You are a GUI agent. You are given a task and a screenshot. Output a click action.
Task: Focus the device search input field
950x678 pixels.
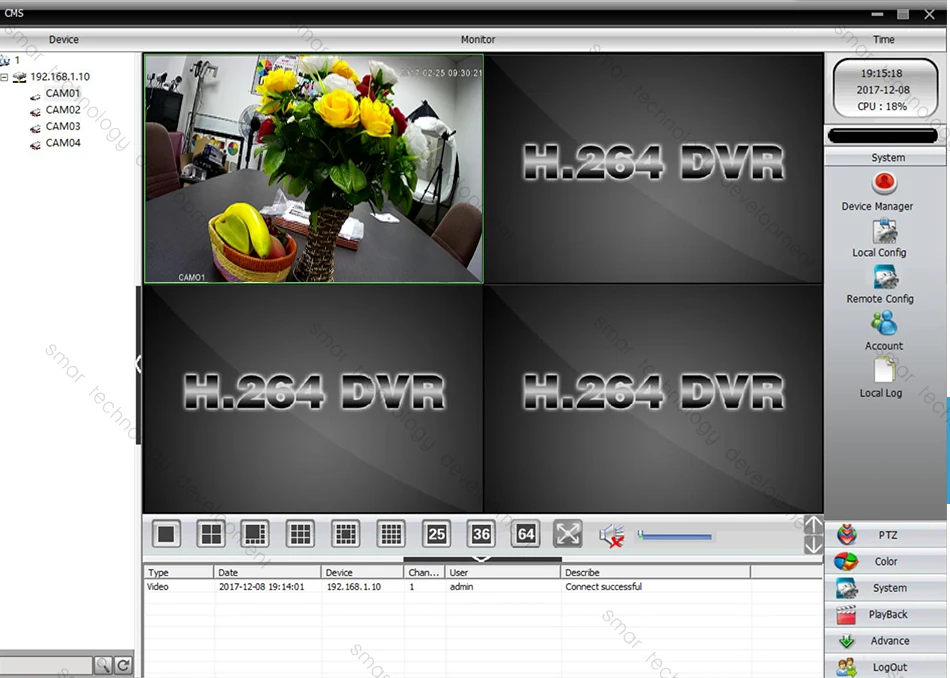pyautogui.click(x=46, y=665)
